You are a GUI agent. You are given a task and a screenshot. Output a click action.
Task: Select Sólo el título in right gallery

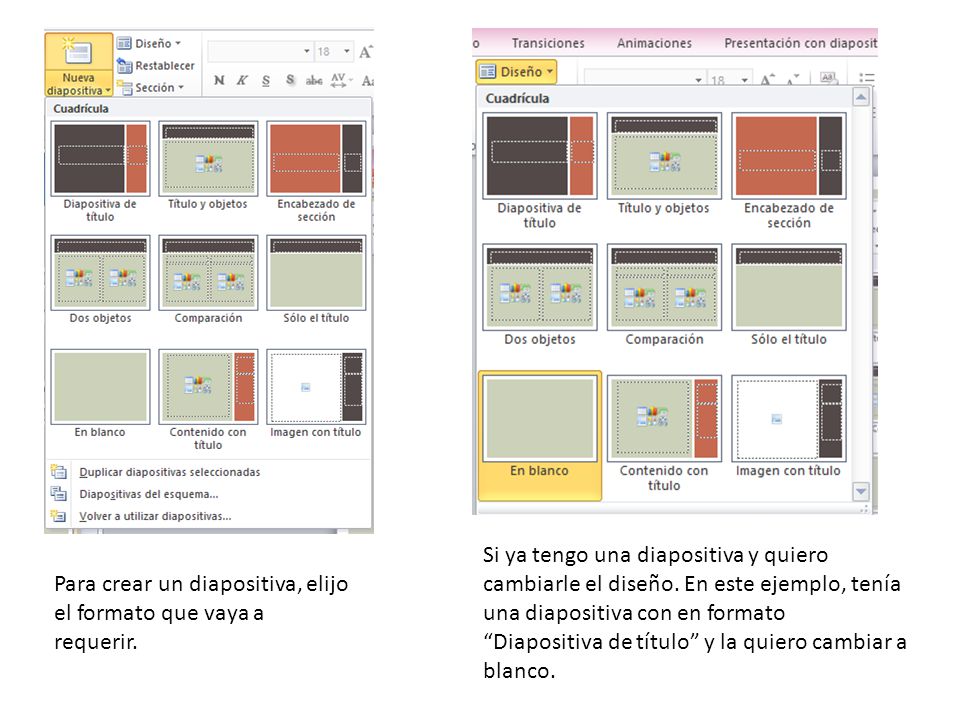pos(789,296)
